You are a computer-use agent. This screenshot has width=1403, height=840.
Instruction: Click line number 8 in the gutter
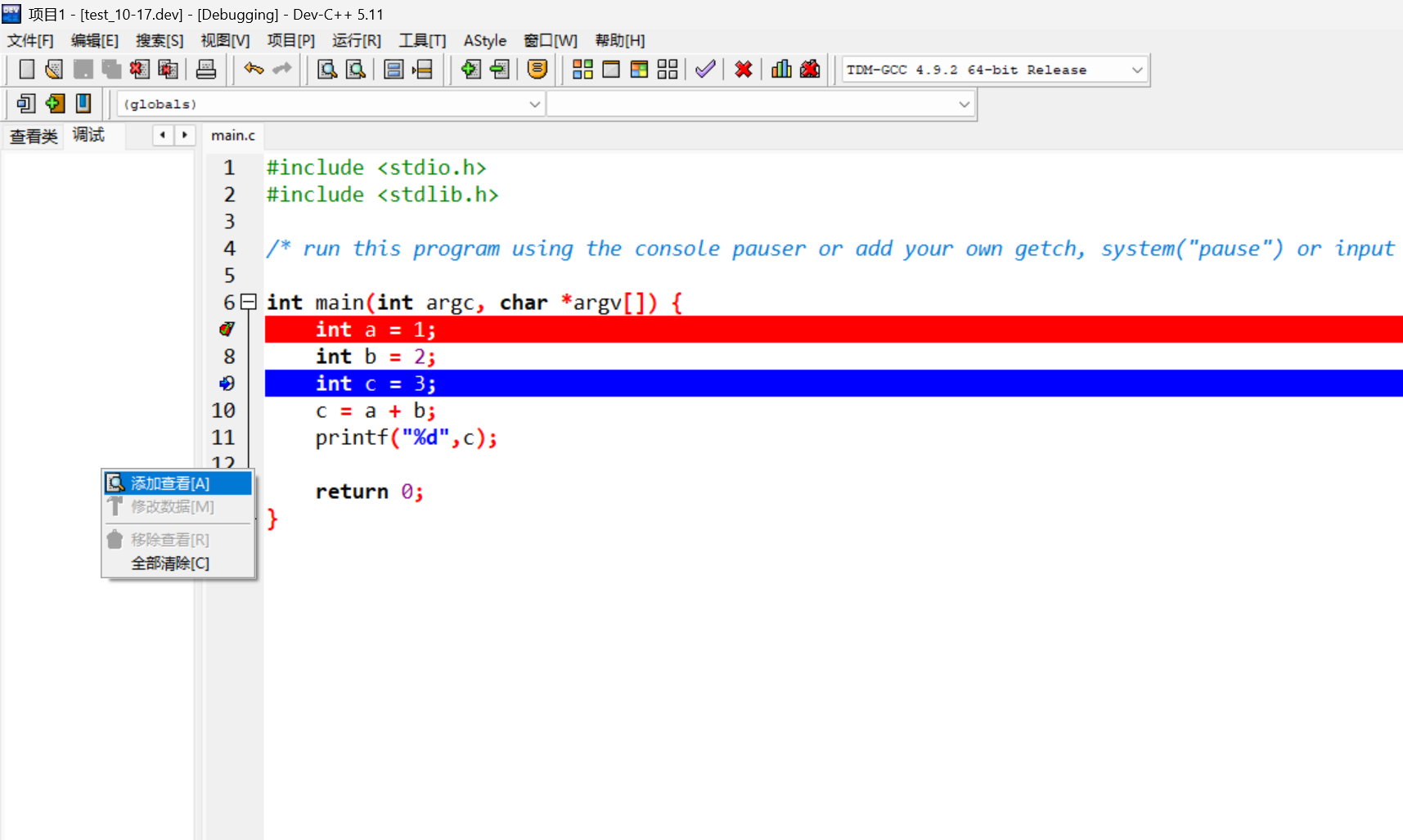pos(229,357)
